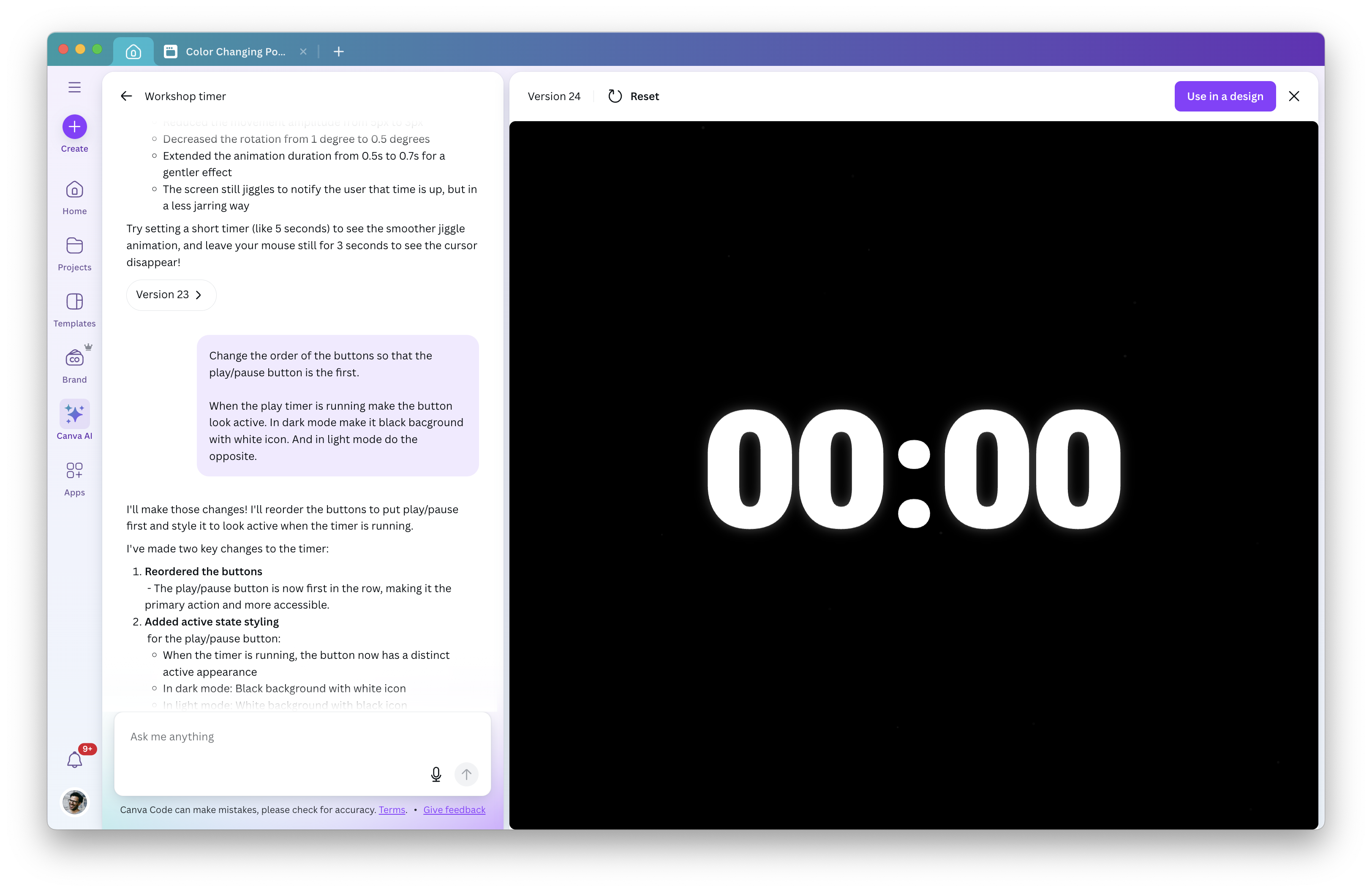
Task: Switch to the Home tab
Action: click(x=133, y=52)
